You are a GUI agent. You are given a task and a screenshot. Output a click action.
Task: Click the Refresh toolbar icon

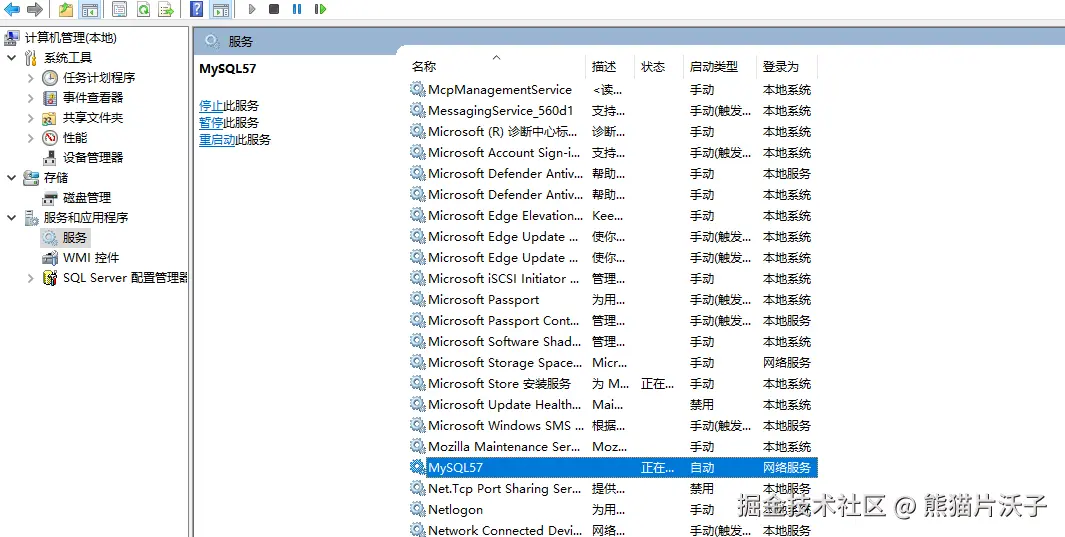pos(143,9)
